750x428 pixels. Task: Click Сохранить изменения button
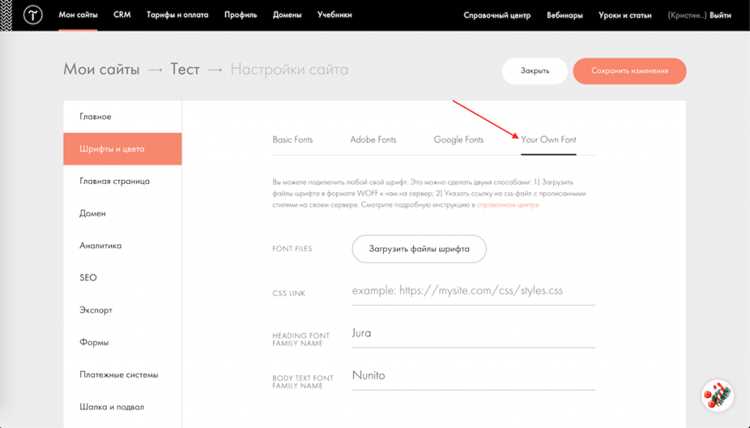[629, 71]
